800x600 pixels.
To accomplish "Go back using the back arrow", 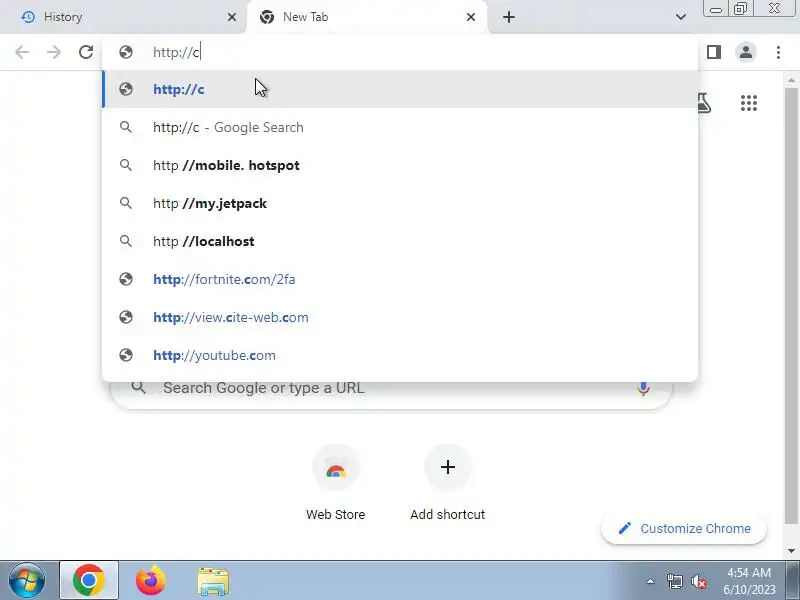I will click(x=22, y=52).
